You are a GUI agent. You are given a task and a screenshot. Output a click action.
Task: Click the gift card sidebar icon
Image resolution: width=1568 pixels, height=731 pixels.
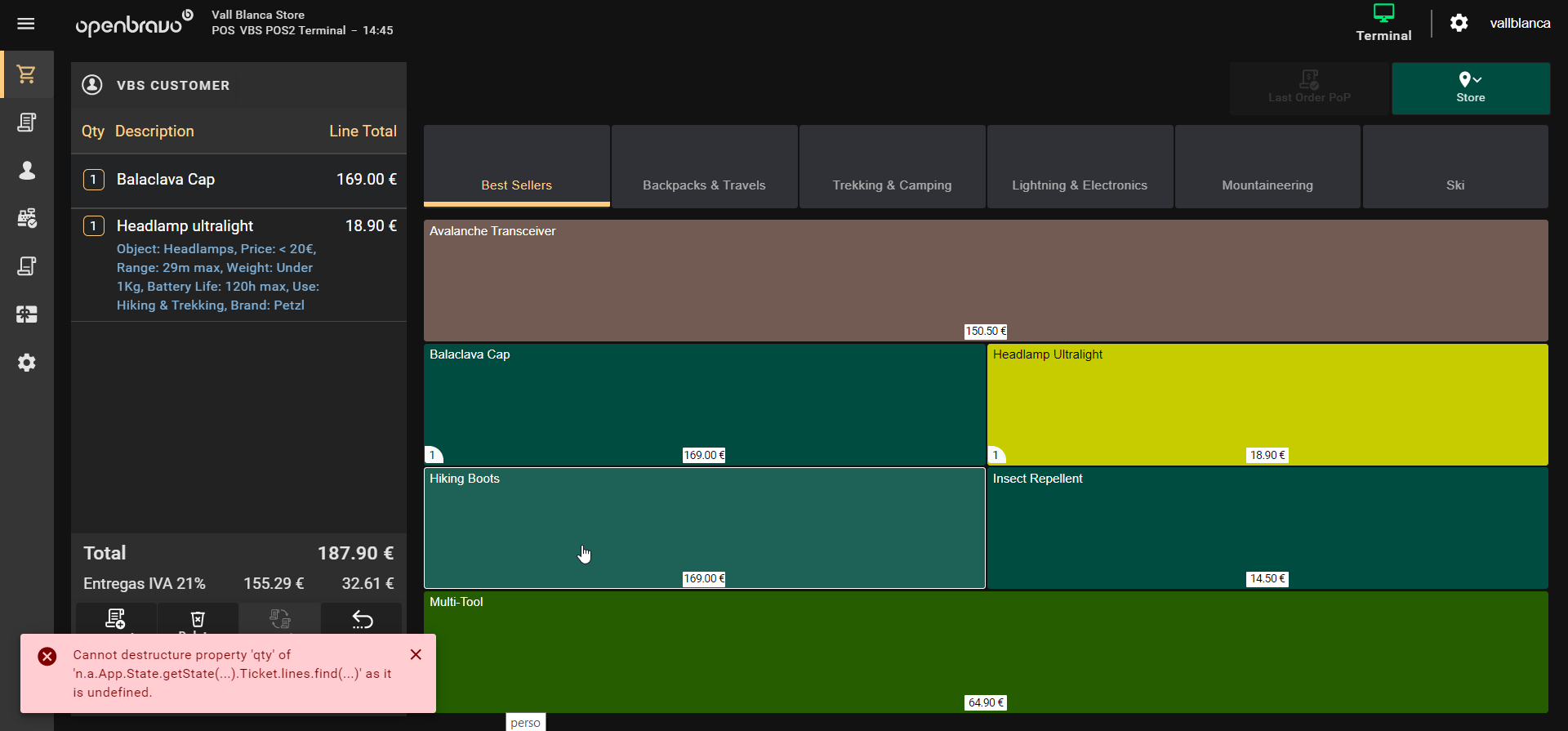tap(26, 314)
